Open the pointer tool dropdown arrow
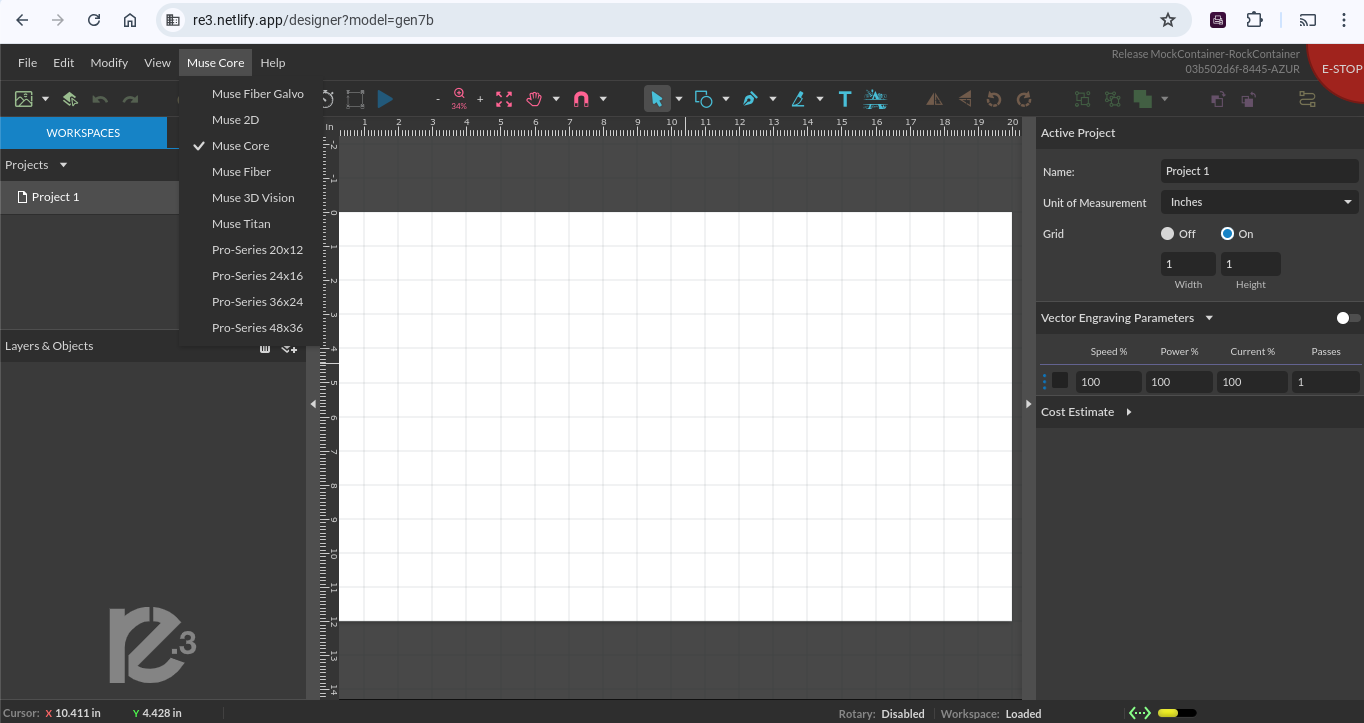Screen dimensions: 1364x723 679,99
